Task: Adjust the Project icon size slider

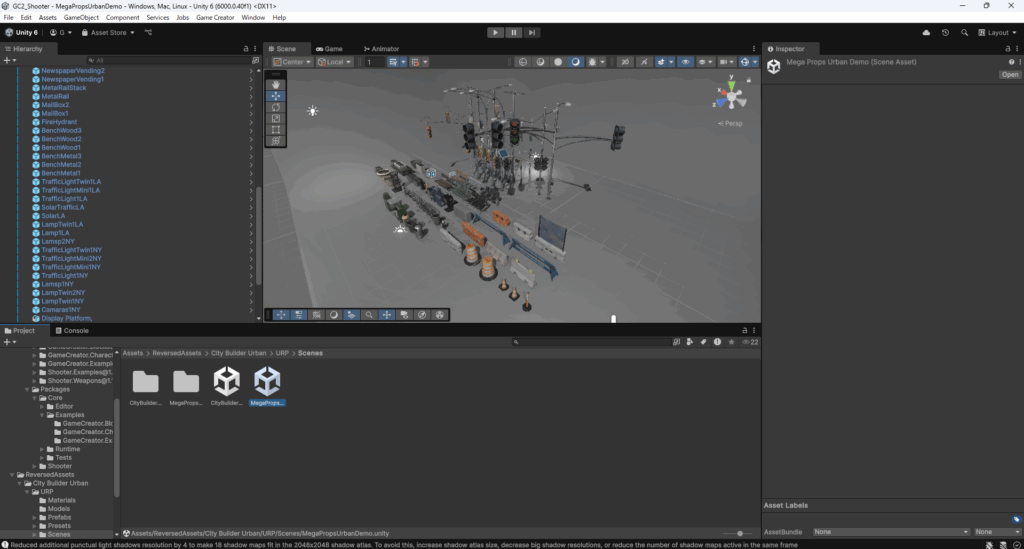Action: click(x=740, y=533)
